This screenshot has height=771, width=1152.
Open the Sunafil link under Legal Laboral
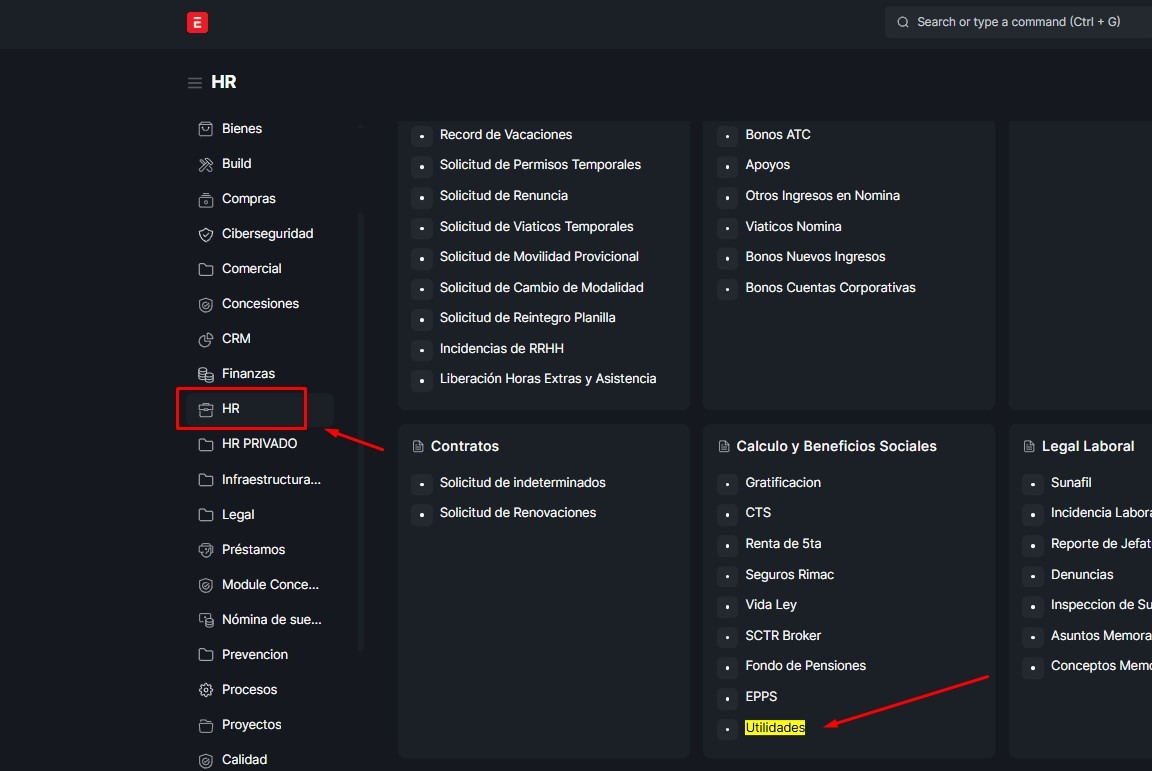pyautogui.click(x=1071, y=483)
